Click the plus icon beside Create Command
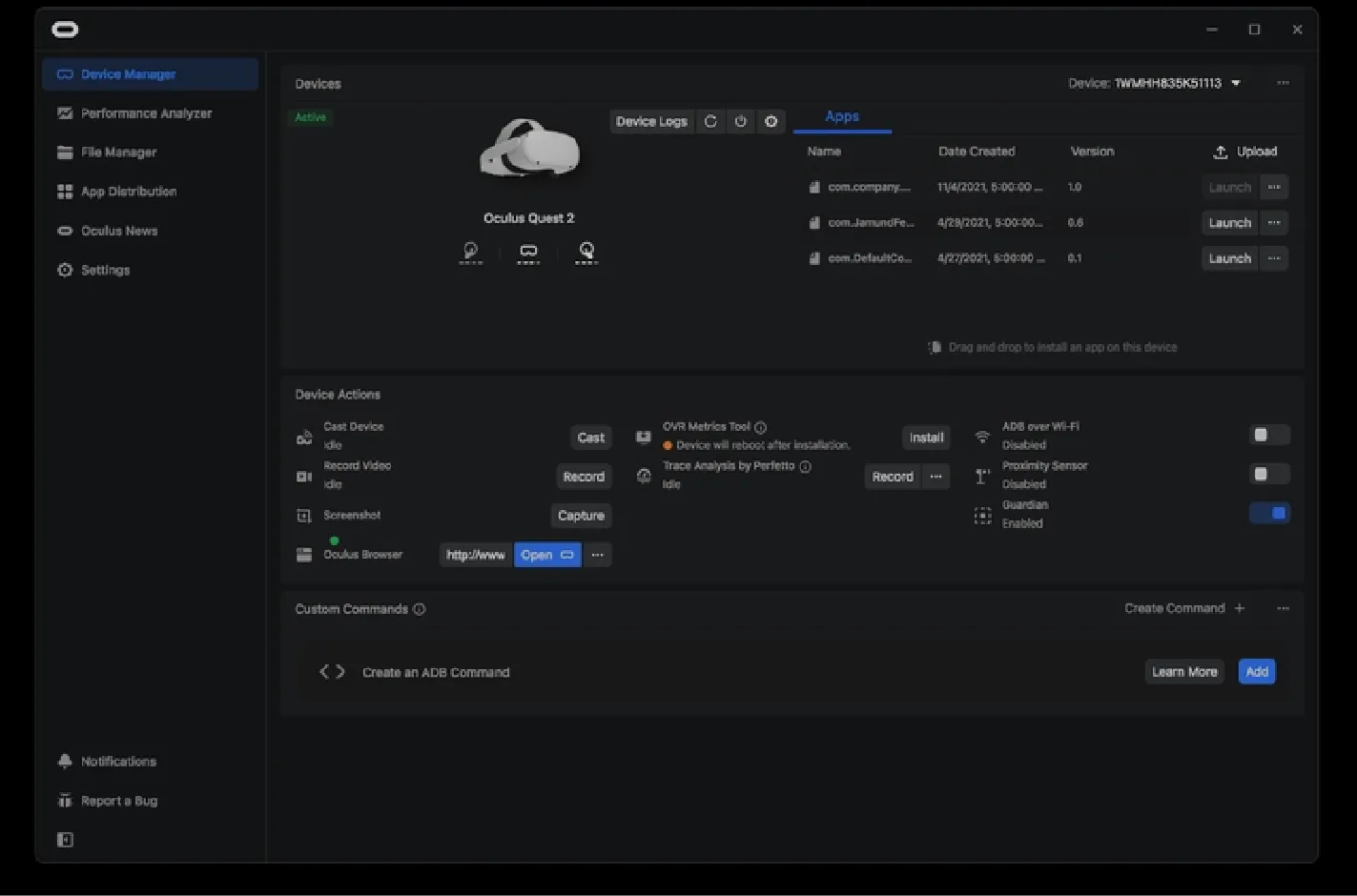 (1240, 608)
